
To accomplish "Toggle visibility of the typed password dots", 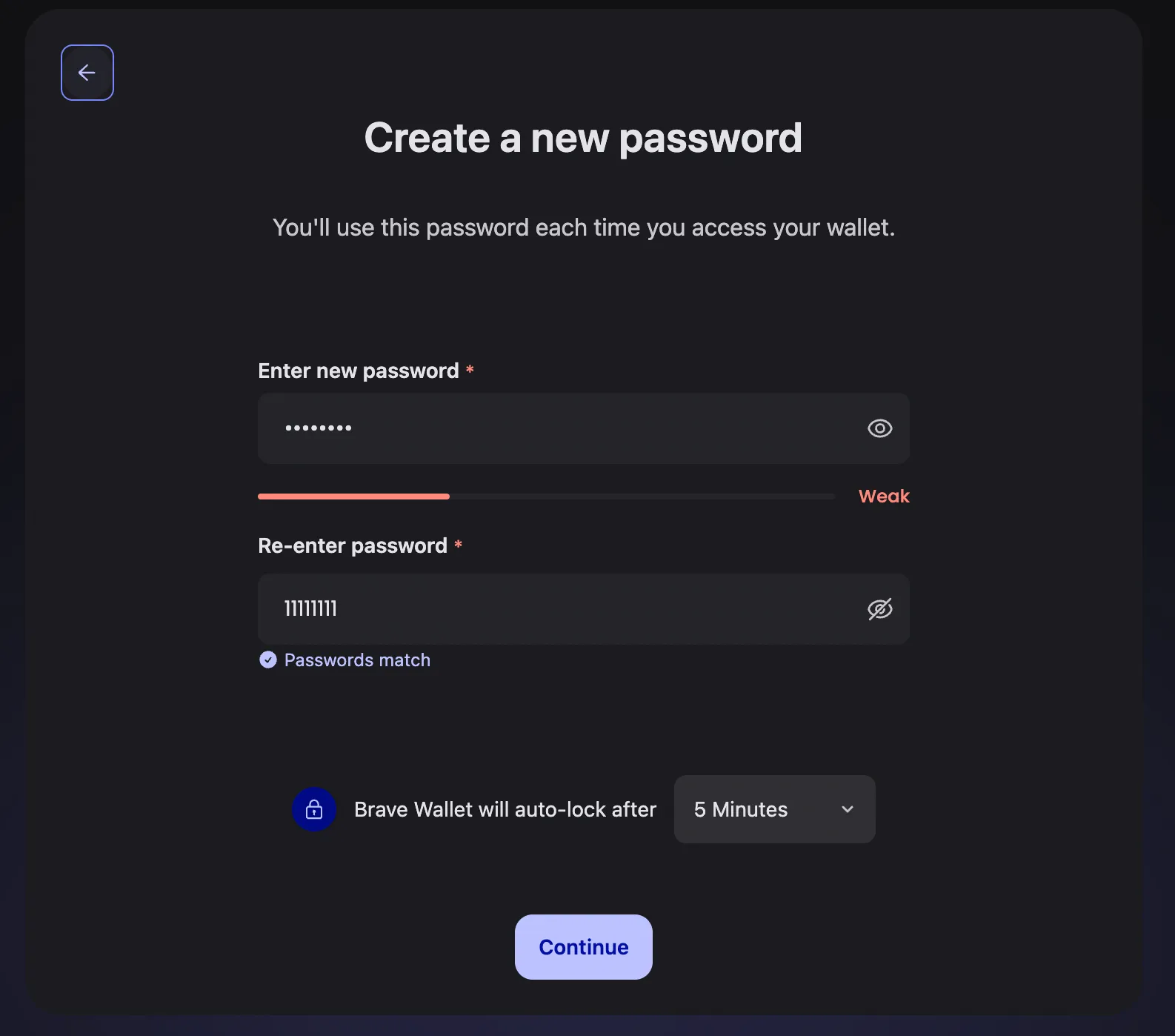I will 879,428.
